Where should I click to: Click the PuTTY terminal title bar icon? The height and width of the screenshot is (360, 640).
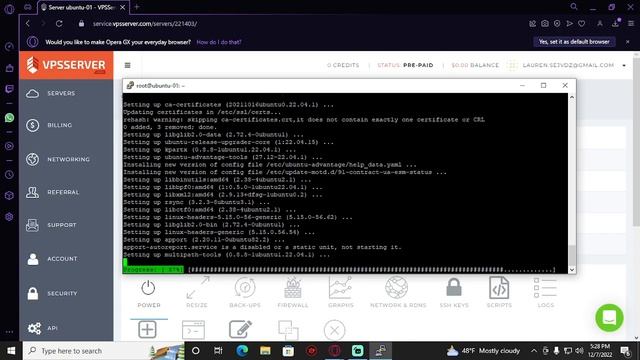pyautogui.click(x=130, y=85)
